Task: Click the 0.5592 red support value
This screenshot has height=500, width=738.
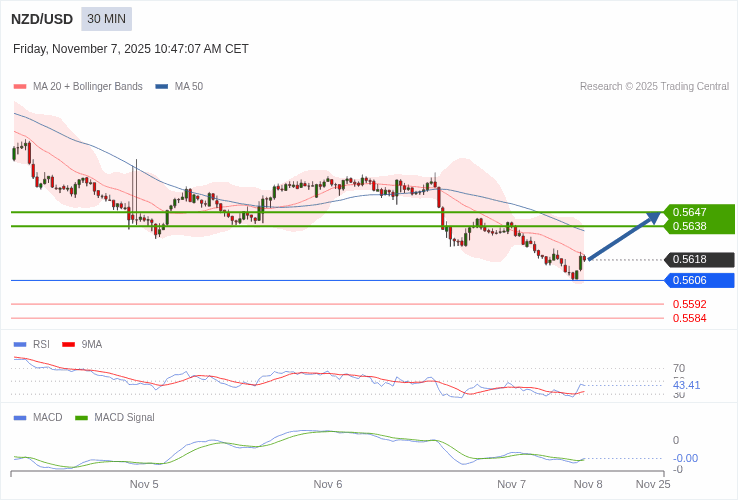Action: 690,304
